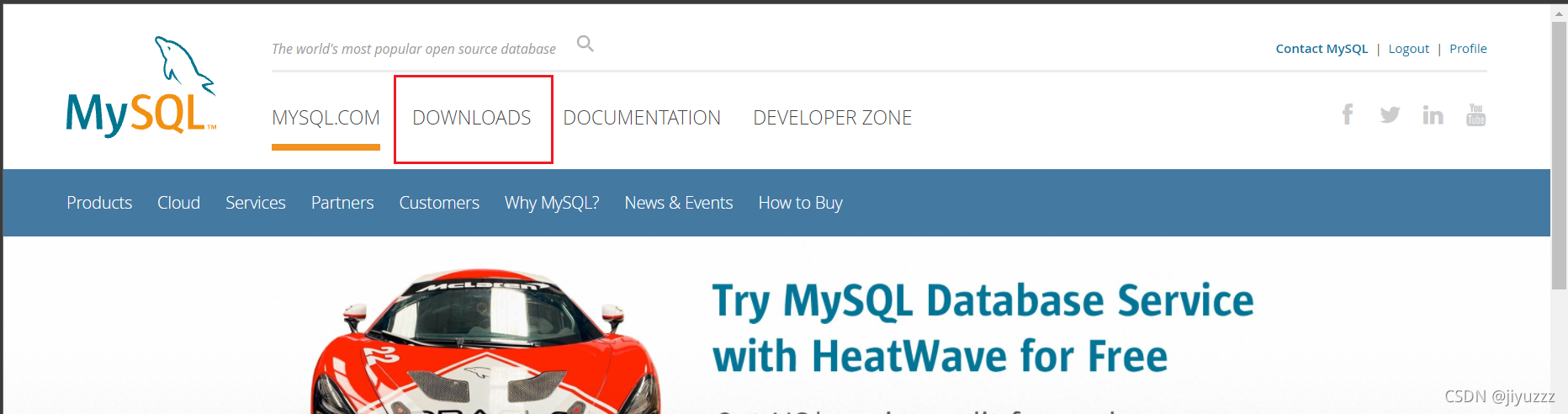
Task: Click the vertical scrollbar thumb
Action: coord(1559,156)
